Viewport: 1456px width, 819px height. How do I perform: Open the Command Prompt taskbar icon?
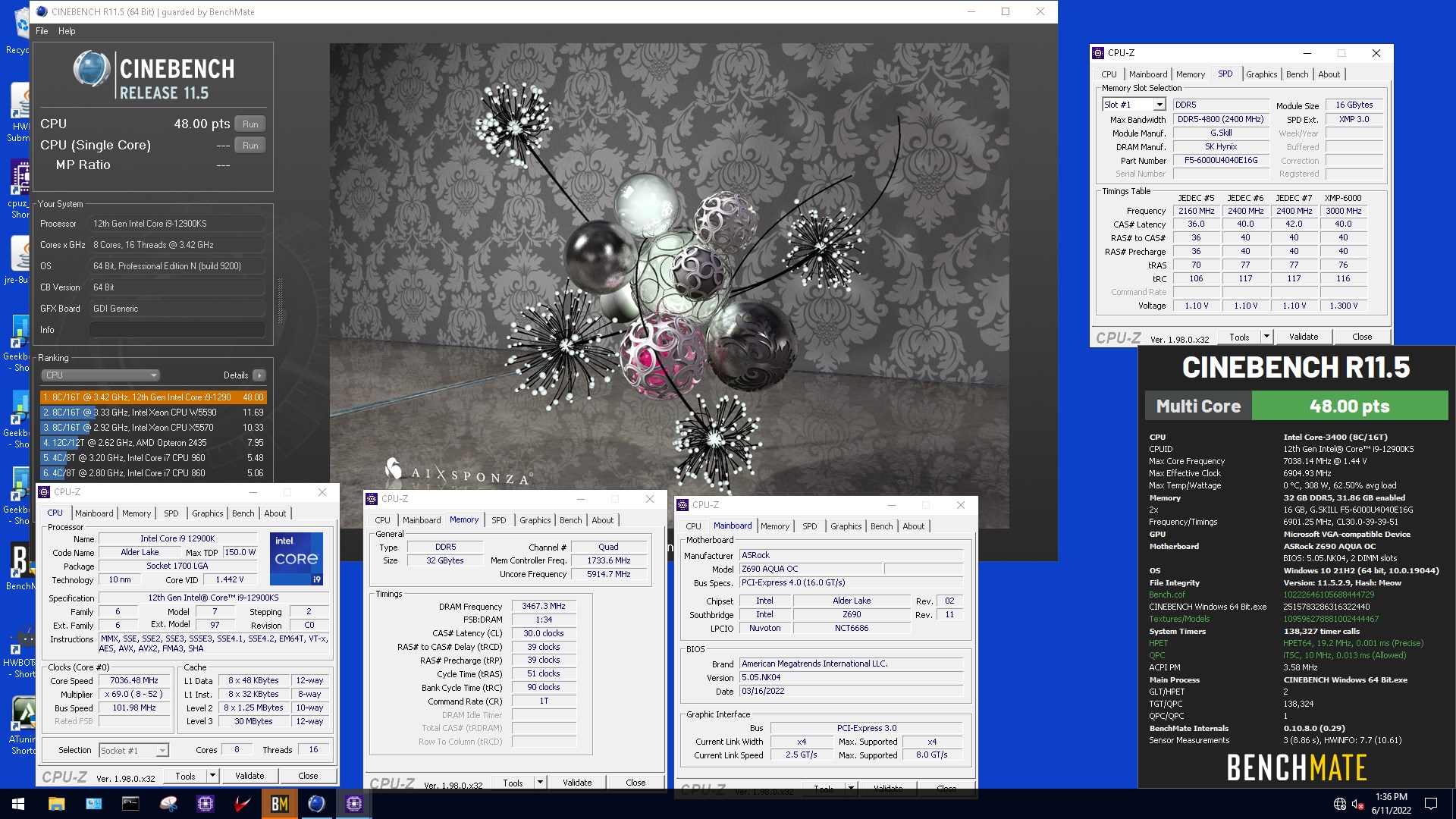[130, 804]
